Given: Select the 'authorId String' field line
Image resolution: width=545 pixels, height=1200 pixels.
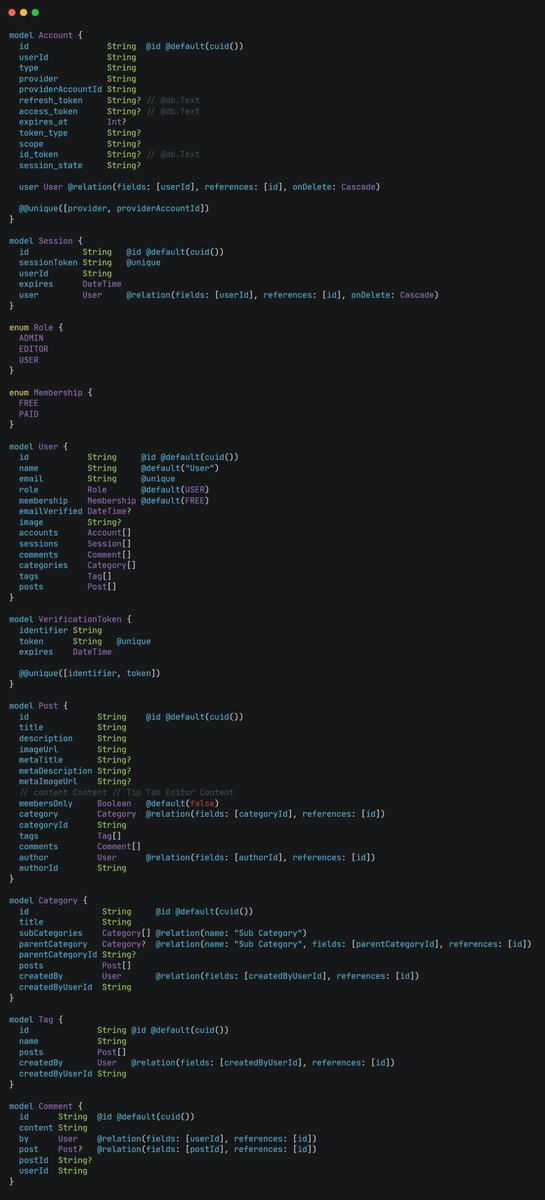Looking at the screenshot, I should point(73,868).
